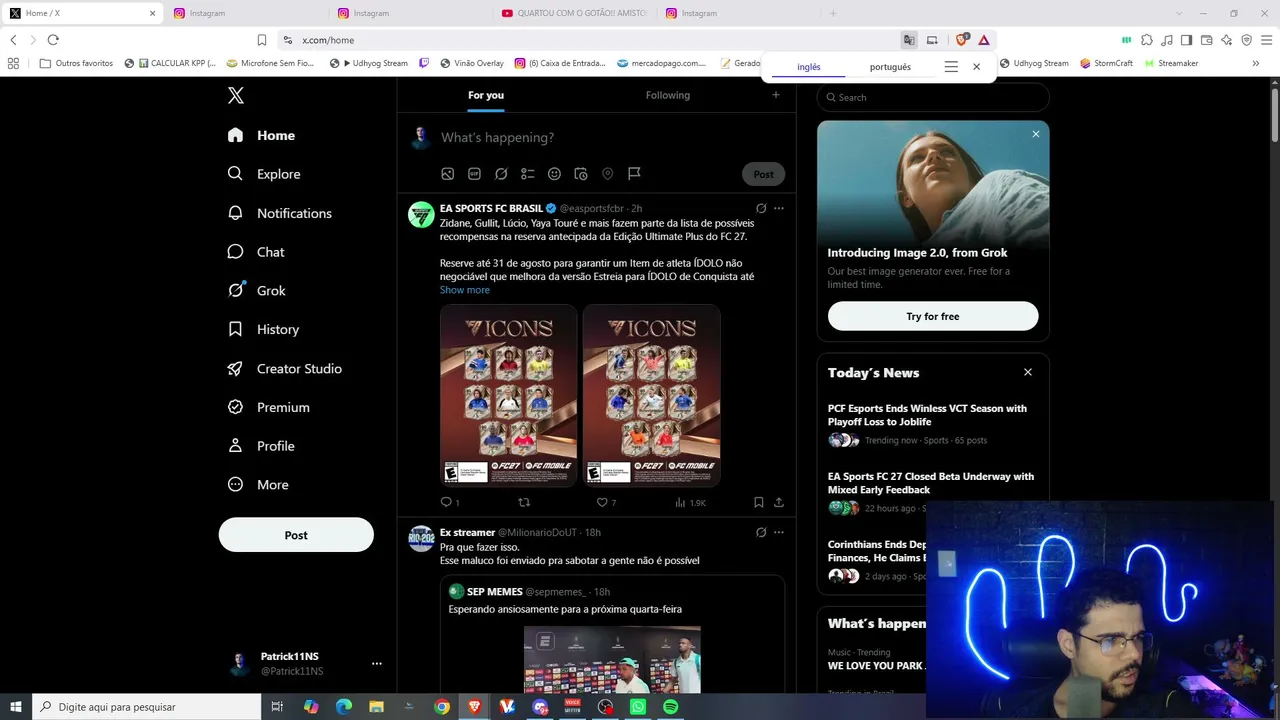Open Brave Shields for this site
The width and height of the screenshot is (1280, 720).
click(x=962, y=40)
